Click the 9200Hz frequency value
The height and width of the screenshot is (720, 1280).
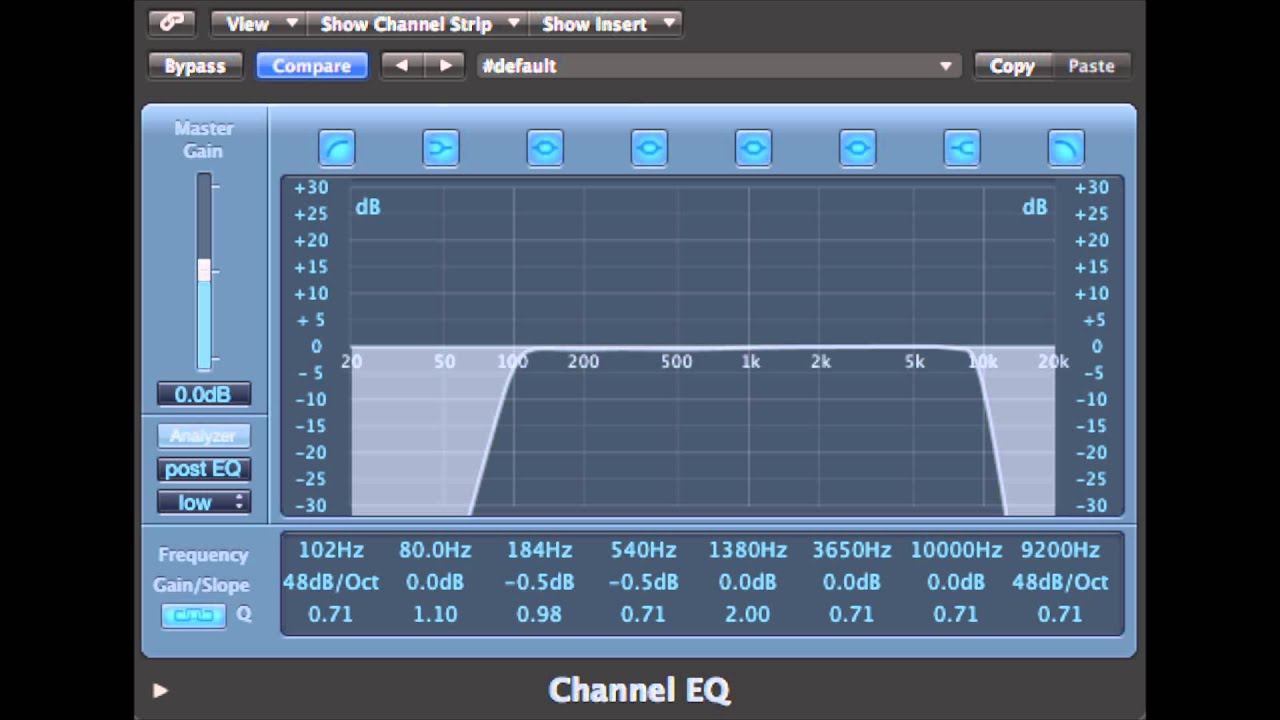[1060, 550]
